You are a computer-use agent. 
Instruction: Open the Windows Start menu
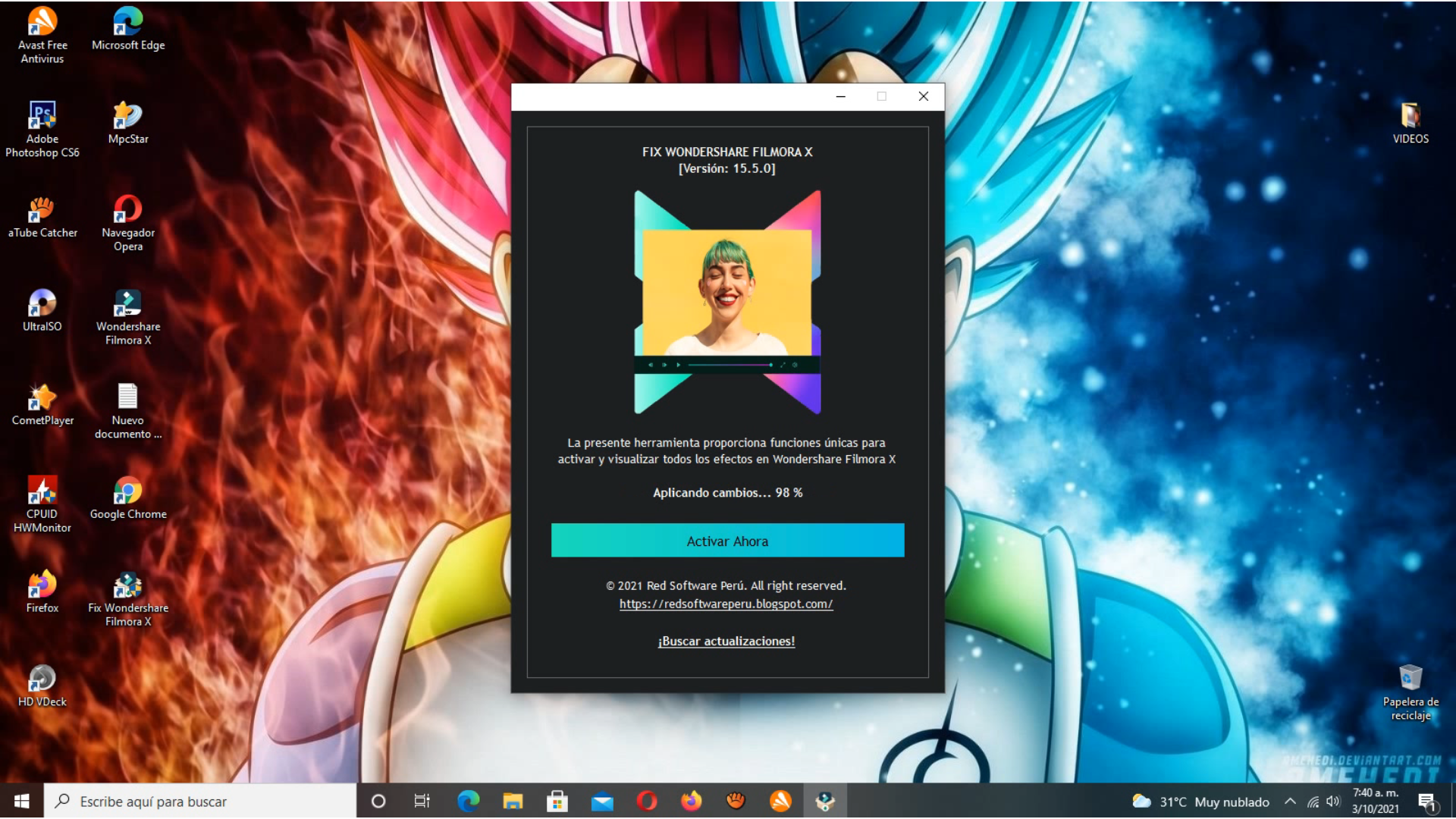[21, 802]
